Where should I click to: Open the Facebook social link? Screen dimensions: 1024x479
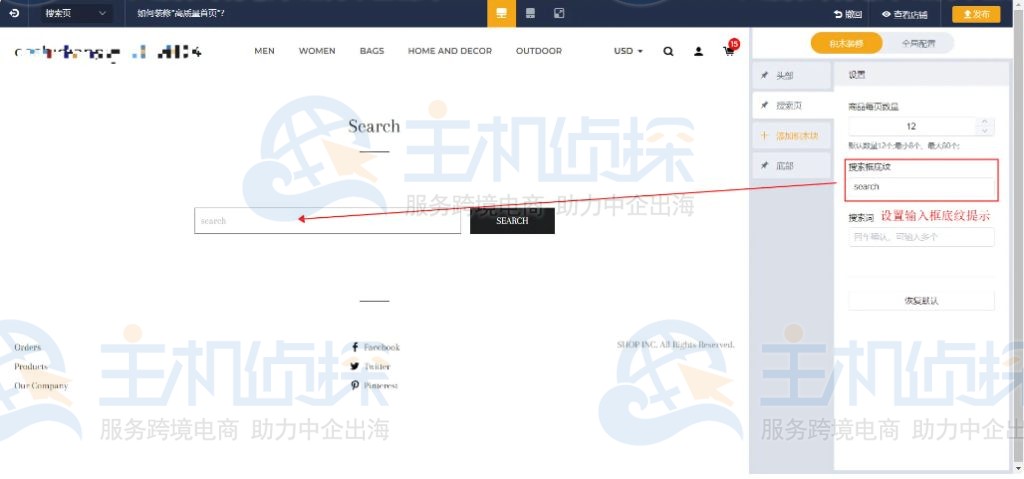click(x=381, y=347)
